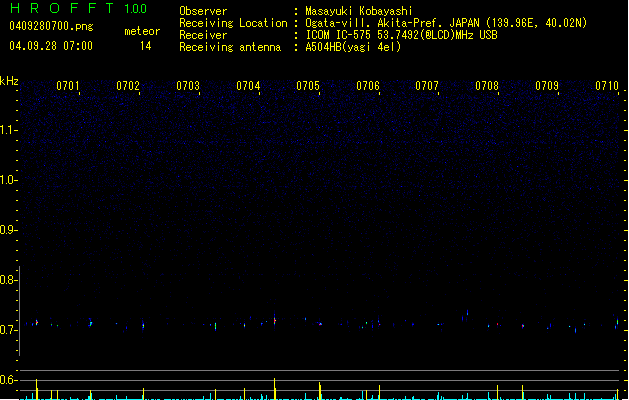Click the timestamp 04.09.28 07:00

(x=51, y=46)
